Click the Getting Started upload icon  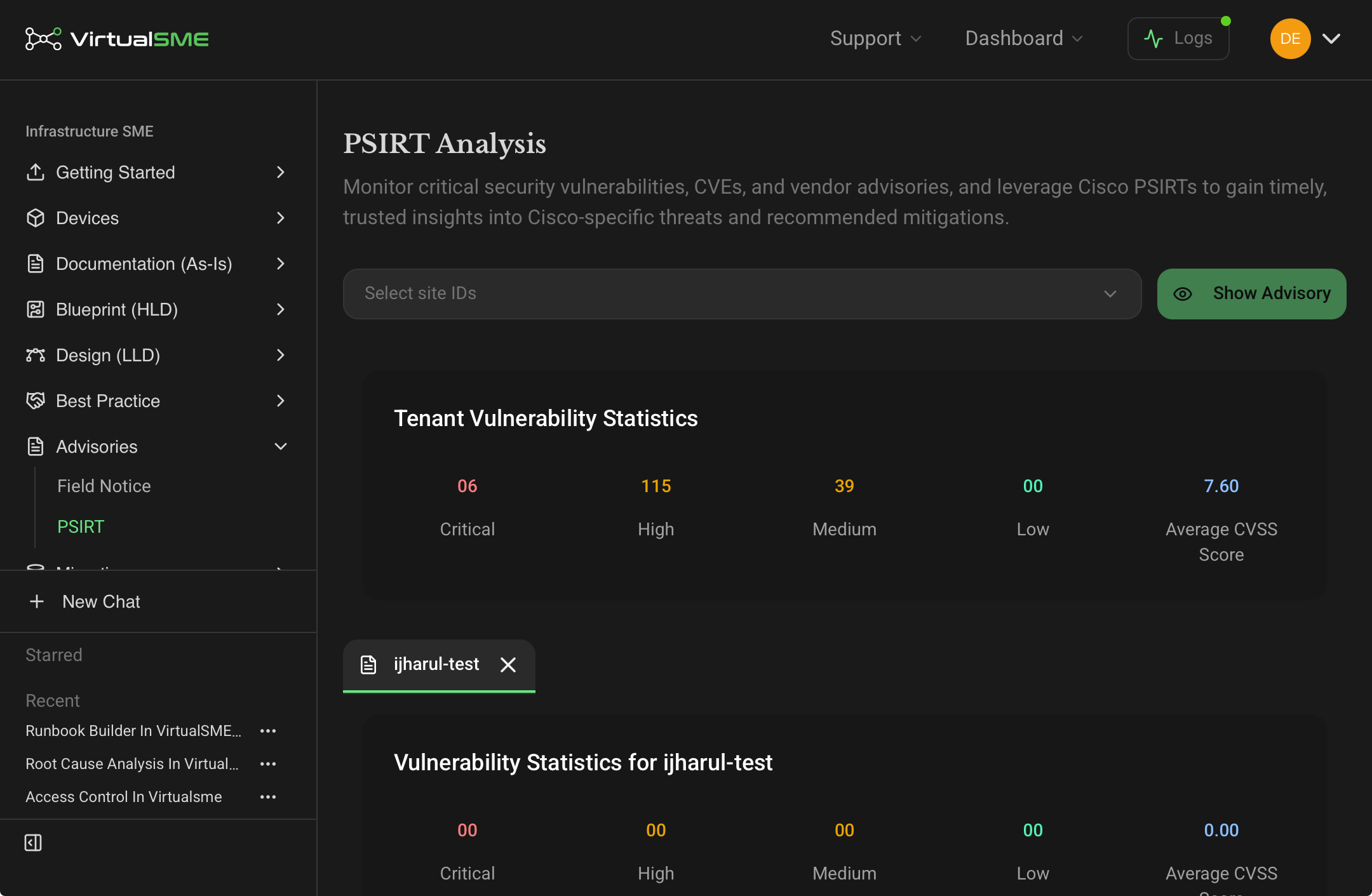point(36,172)
